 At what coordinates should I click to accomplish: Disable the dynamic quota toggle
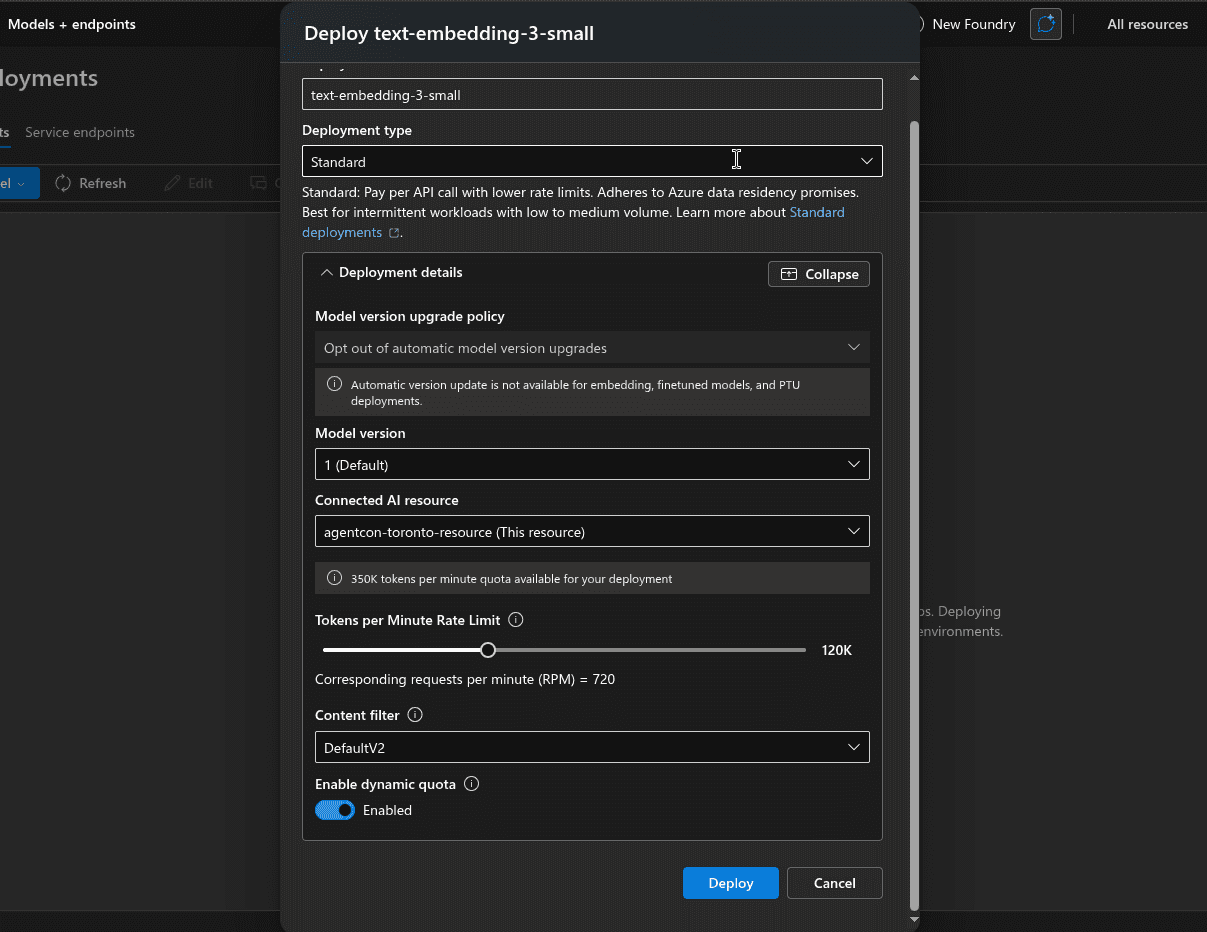click(x=335, y=810)
